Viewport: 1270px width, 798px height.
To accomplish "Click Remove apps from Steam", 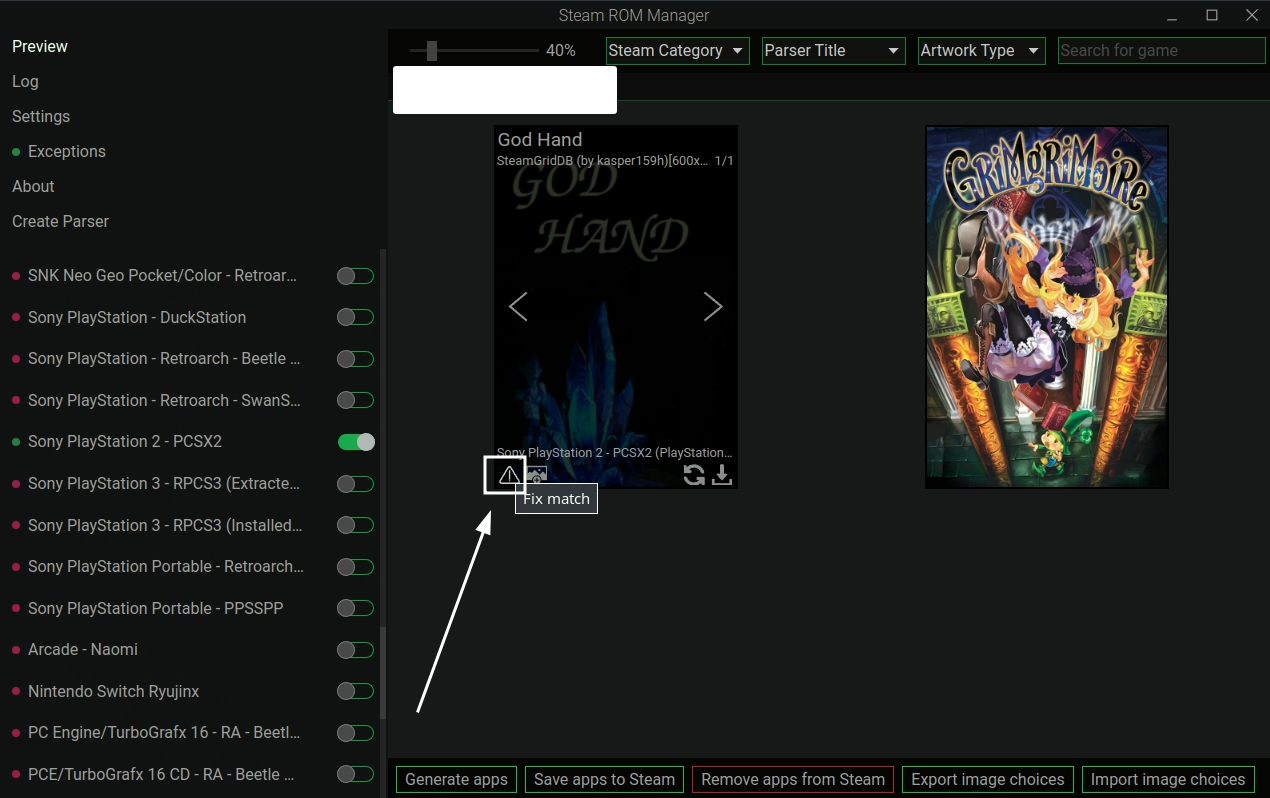I will 793,779.
